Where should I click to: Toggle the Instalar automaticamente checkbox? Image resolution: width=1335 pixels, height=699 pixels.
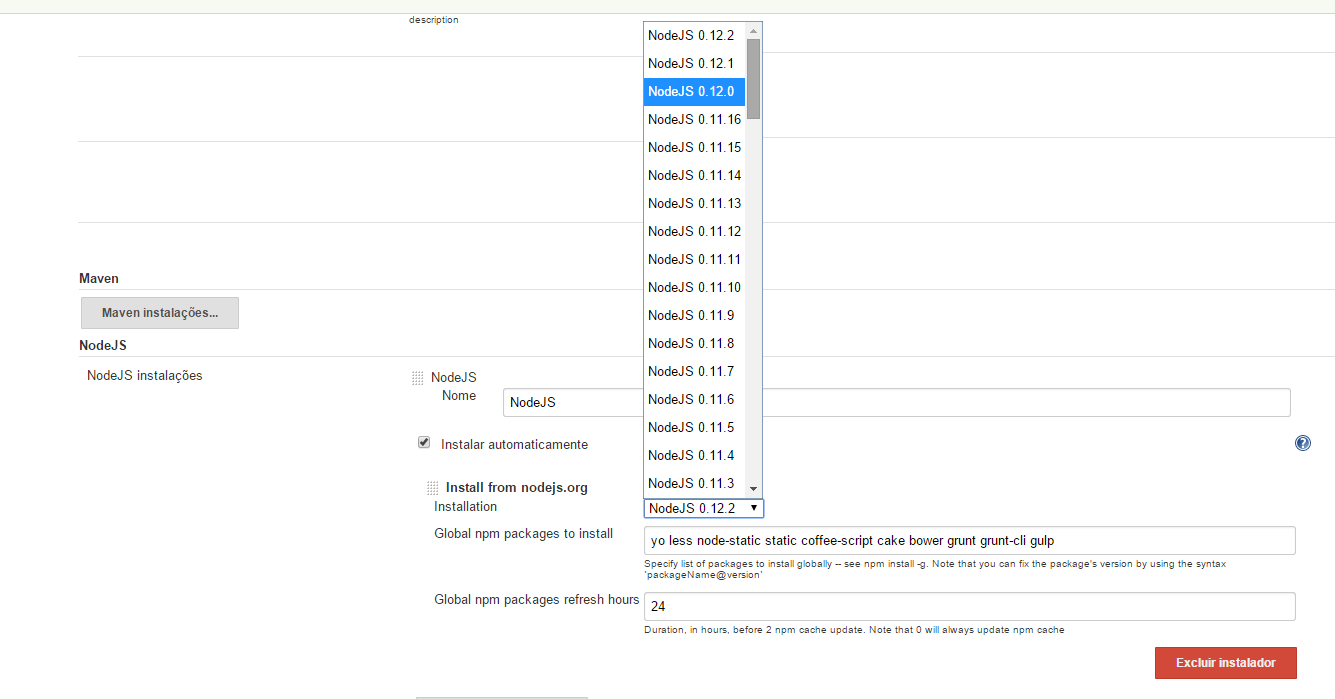click(x=424, y=442)
